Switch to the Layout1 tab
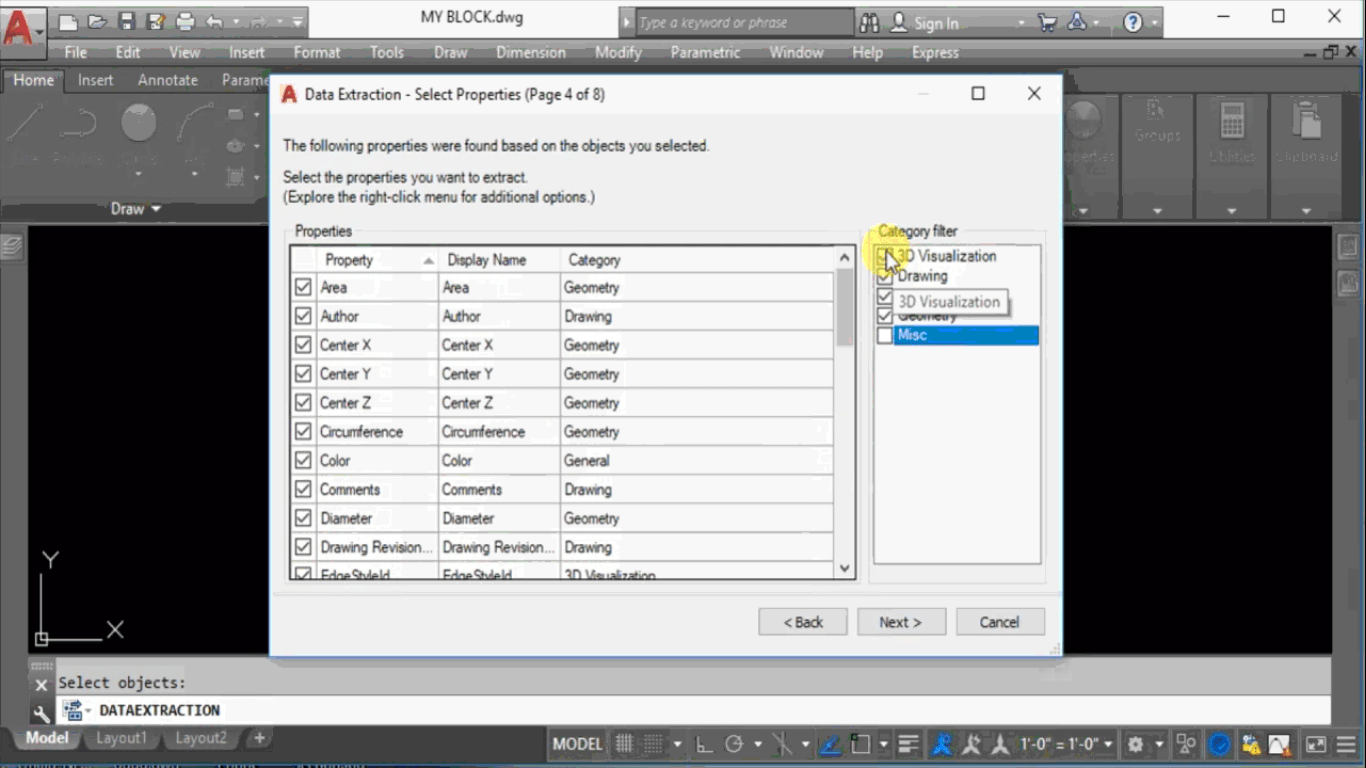The image size is (1366, 768). [121, 737]
